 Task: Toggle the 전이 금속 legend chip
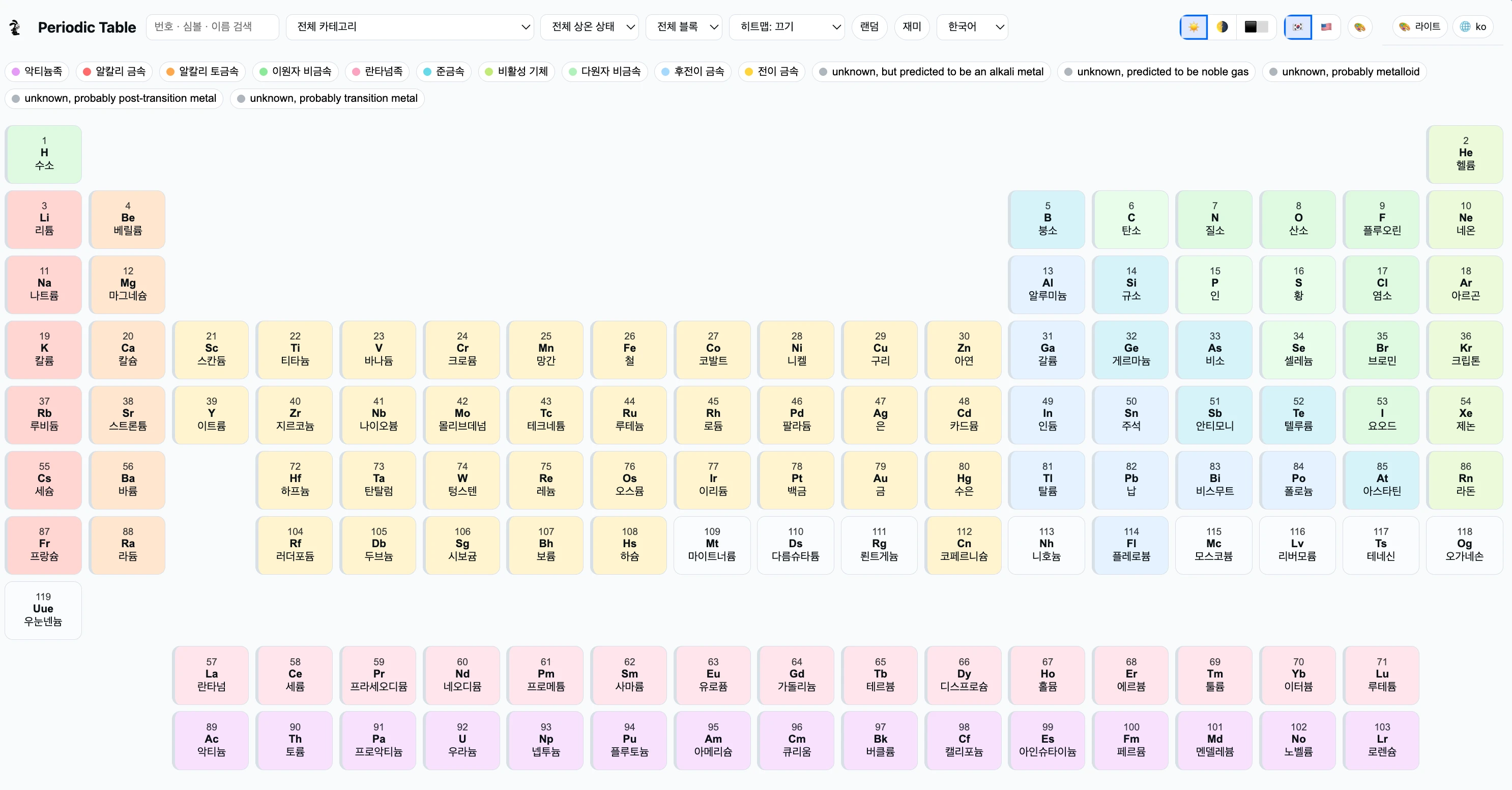coord(771,72)
